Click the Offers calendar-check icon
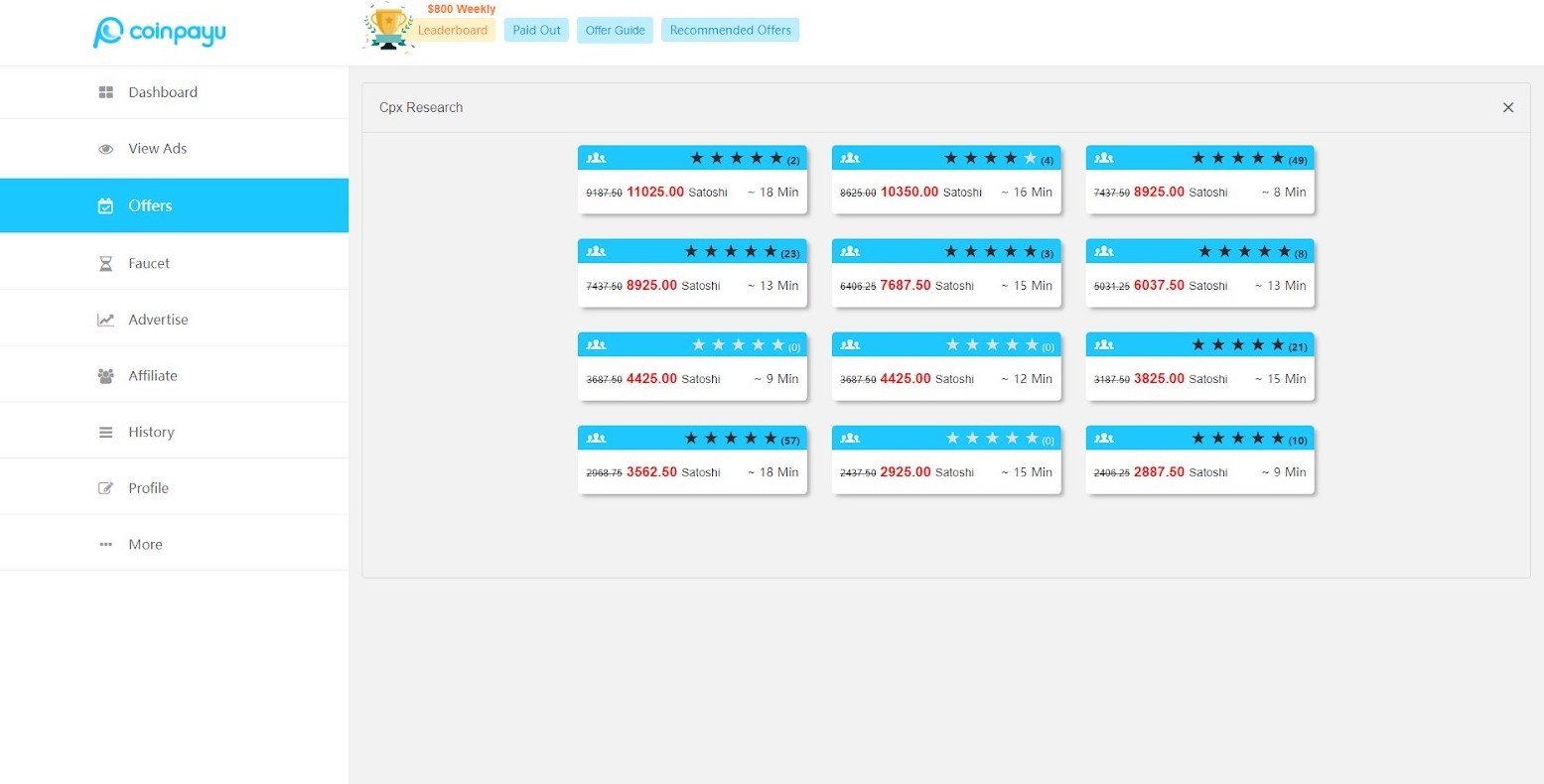This screenshot has height=784, width=1544. [105, 205]
